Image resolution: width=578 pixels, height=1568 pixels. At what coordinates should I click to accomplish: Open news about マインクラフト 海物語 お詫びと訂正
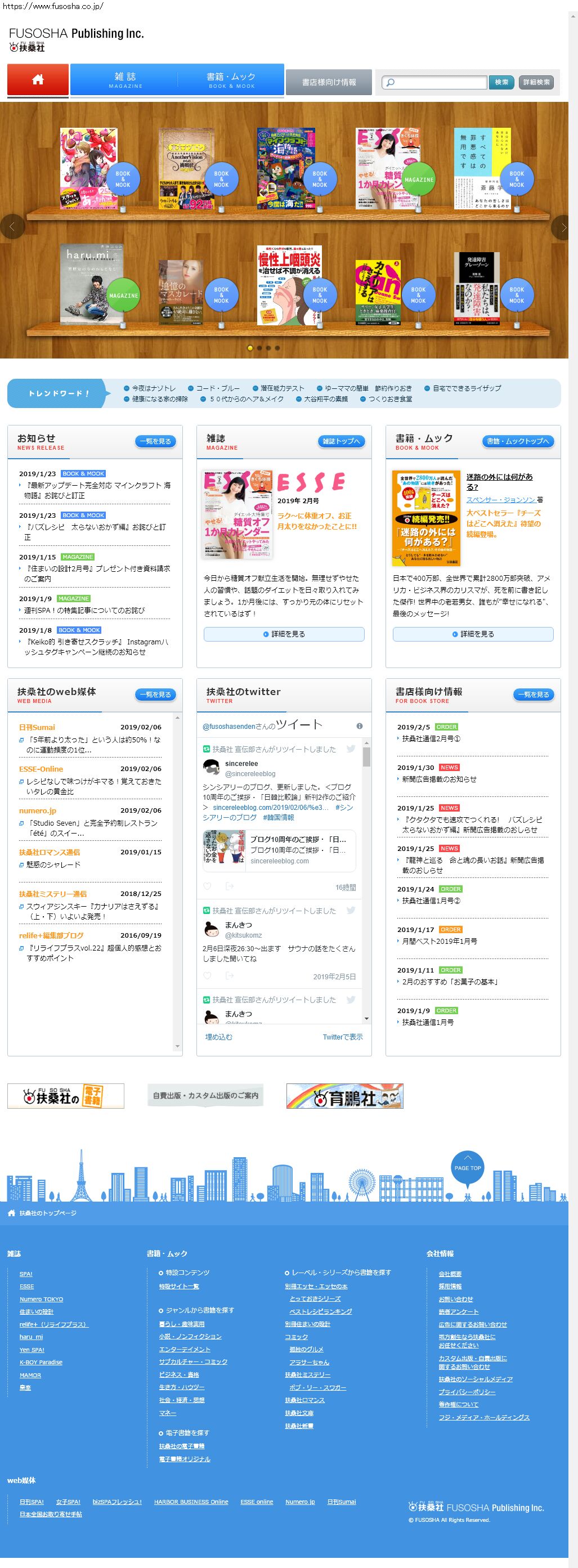pos(97,491)
